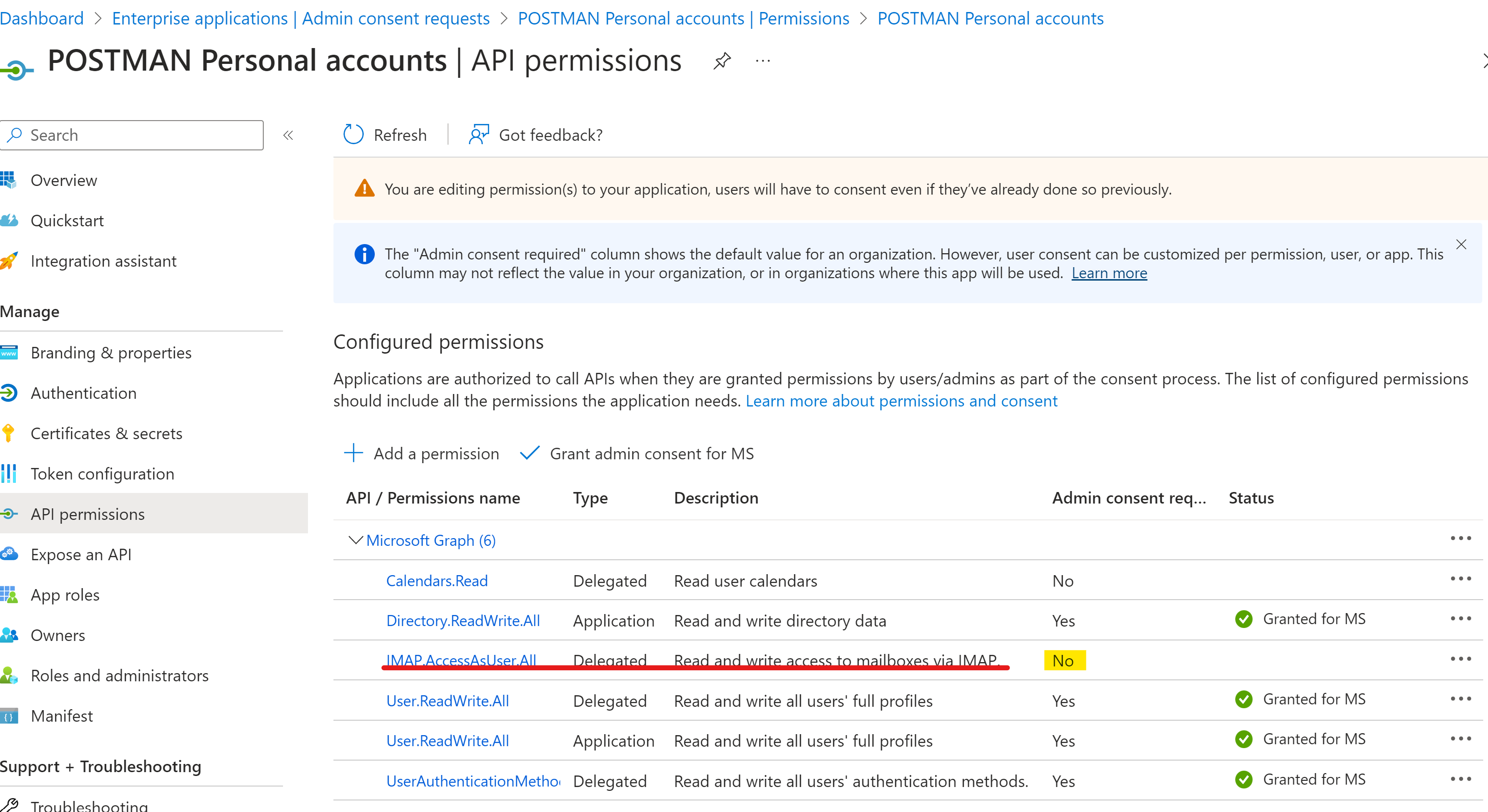
Task: Click the Token configuration bars icon
Action: [x=8, y=474]
